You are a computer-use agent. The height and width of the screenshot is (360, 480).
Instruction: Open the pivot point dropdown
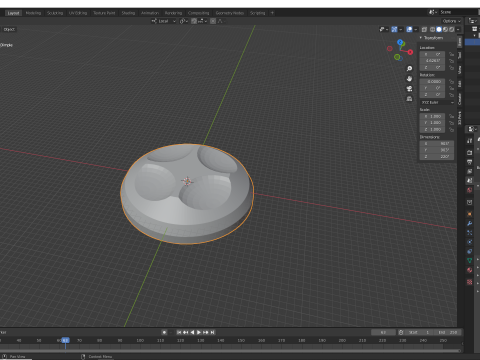[184, 21]
